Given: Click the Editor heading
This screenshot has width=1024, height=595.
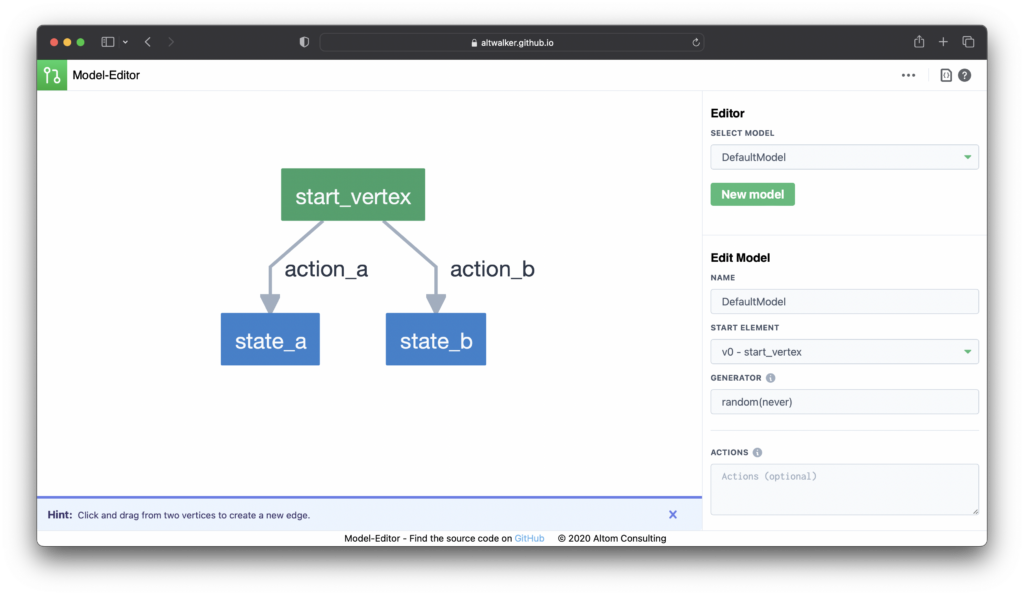Looking at the screenshot, I should click(728, 113).
